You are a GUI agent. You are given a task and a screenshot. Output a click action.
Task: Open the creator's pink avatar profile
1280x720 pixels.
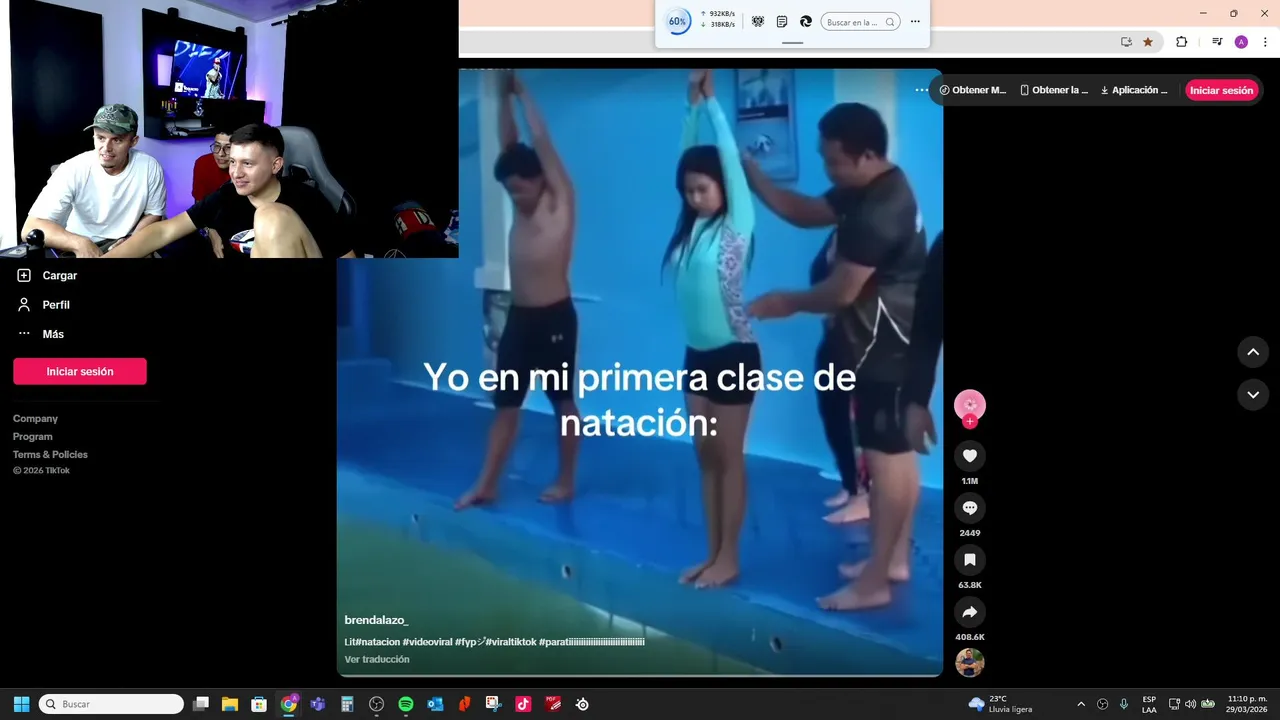pos(969,404)
